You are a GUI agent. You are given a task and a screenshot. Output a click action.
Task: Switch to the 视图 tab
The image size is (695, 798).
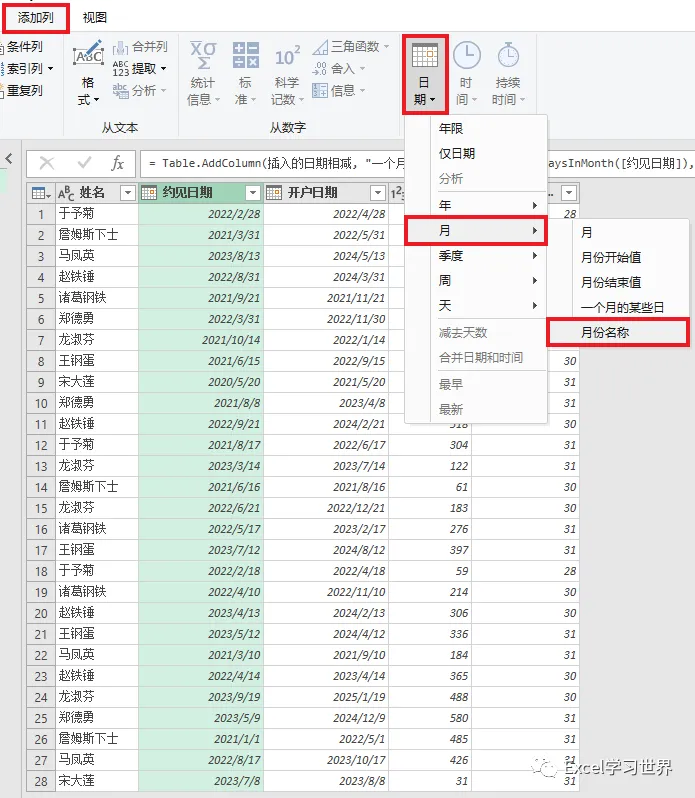click(95, 18)
